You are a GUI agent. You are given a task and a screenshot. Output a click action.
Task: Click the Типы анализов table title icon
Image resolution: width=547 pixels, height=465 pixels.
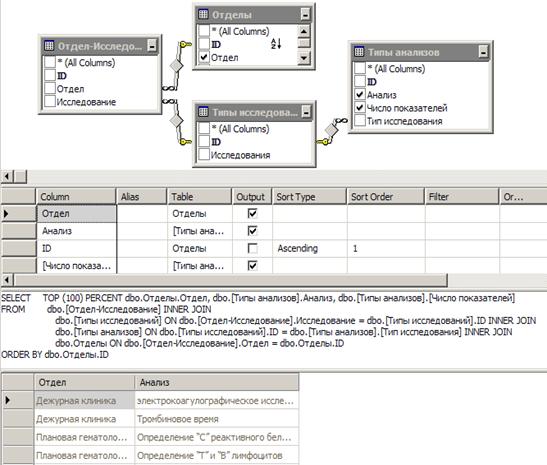click(359, 52)
